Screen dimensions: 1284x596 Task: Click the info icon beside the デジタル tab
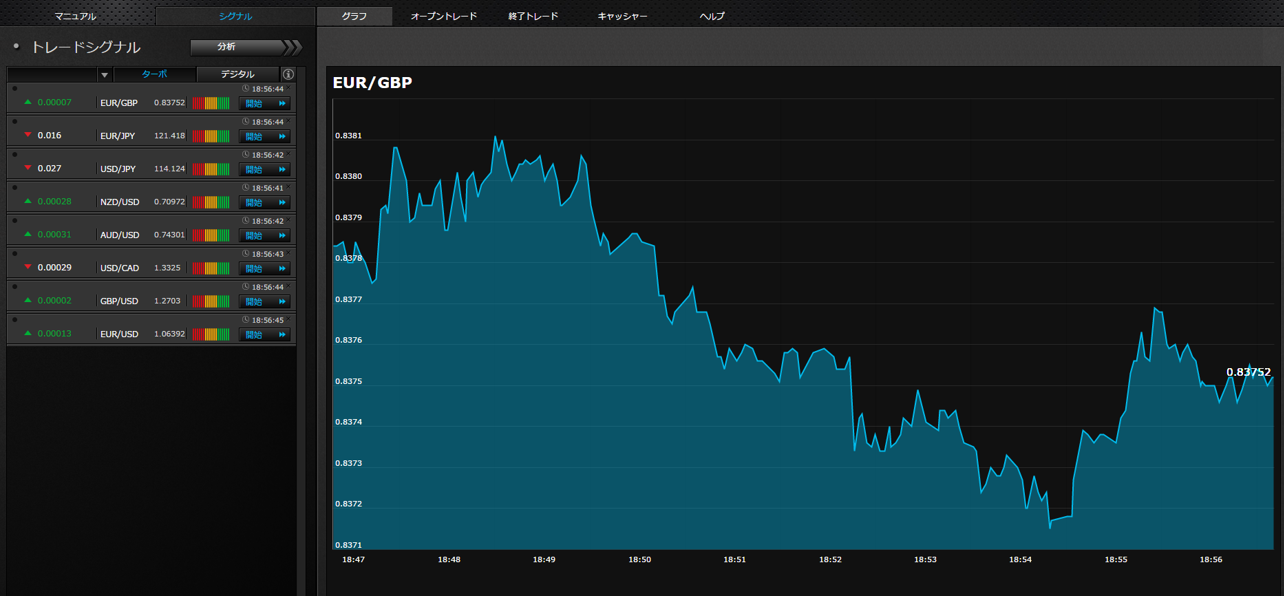click(x=288, y=74)
